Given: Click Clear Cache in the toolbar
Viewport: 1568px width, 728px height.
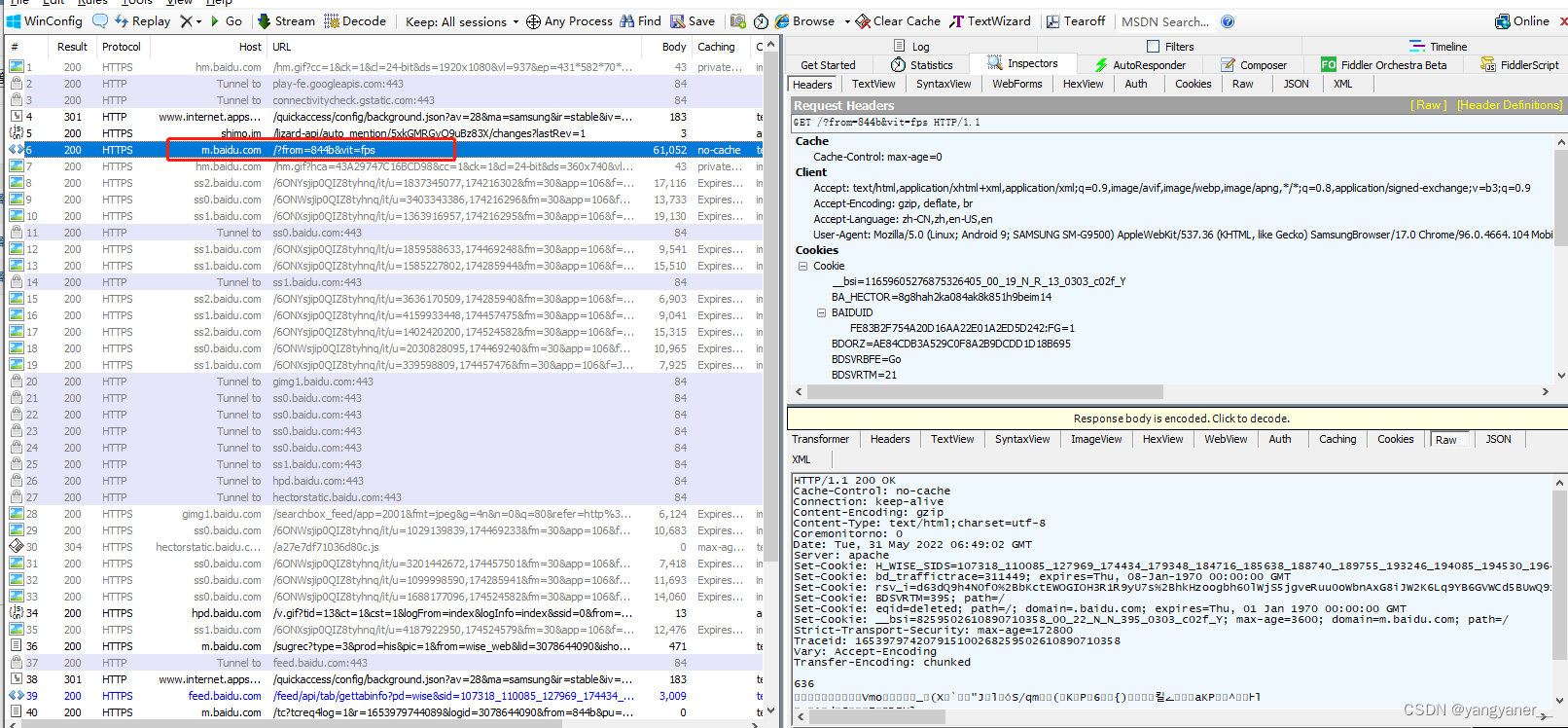Looking at the screenshot, I should point(898,20).
